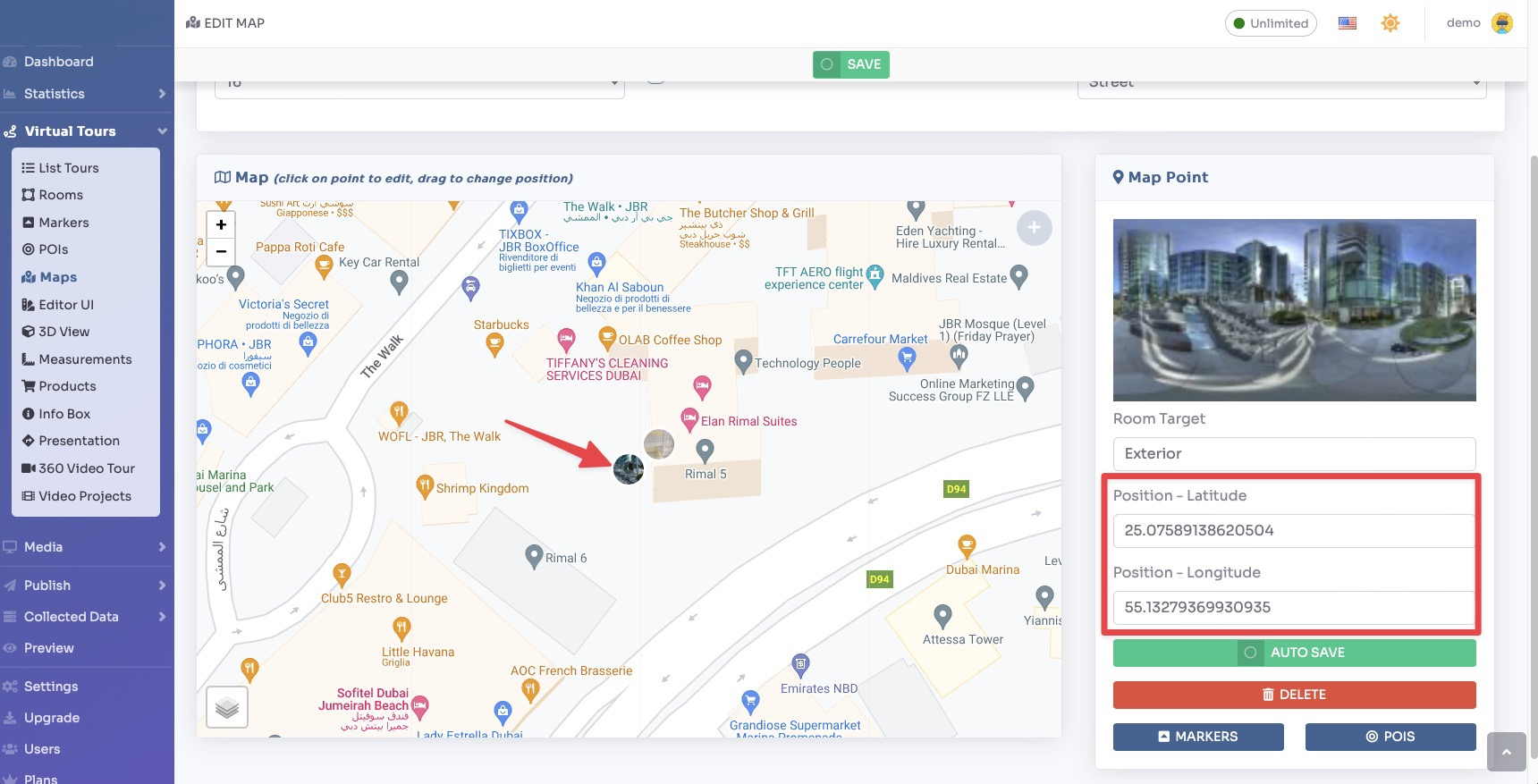This screenshot has width=1538, height=784.
Task: Click the panorama preview thumbnail
Action: tap(1294, 310)
